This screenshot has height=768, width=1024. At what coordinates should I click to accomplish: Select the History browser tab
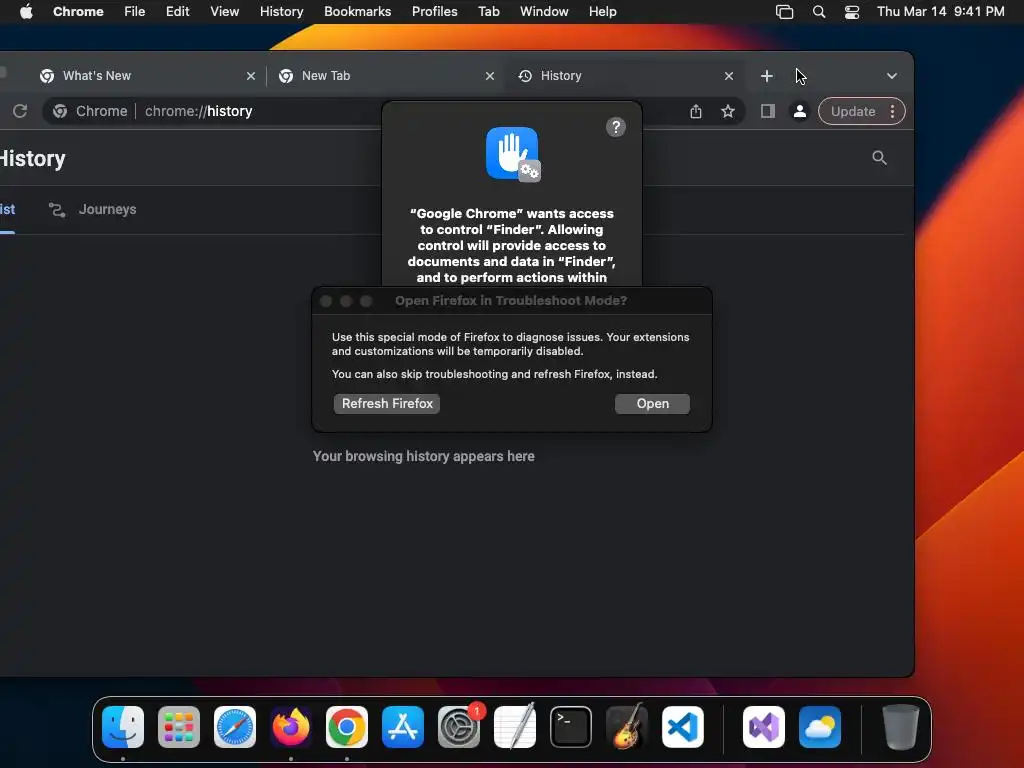click(624, 76)
